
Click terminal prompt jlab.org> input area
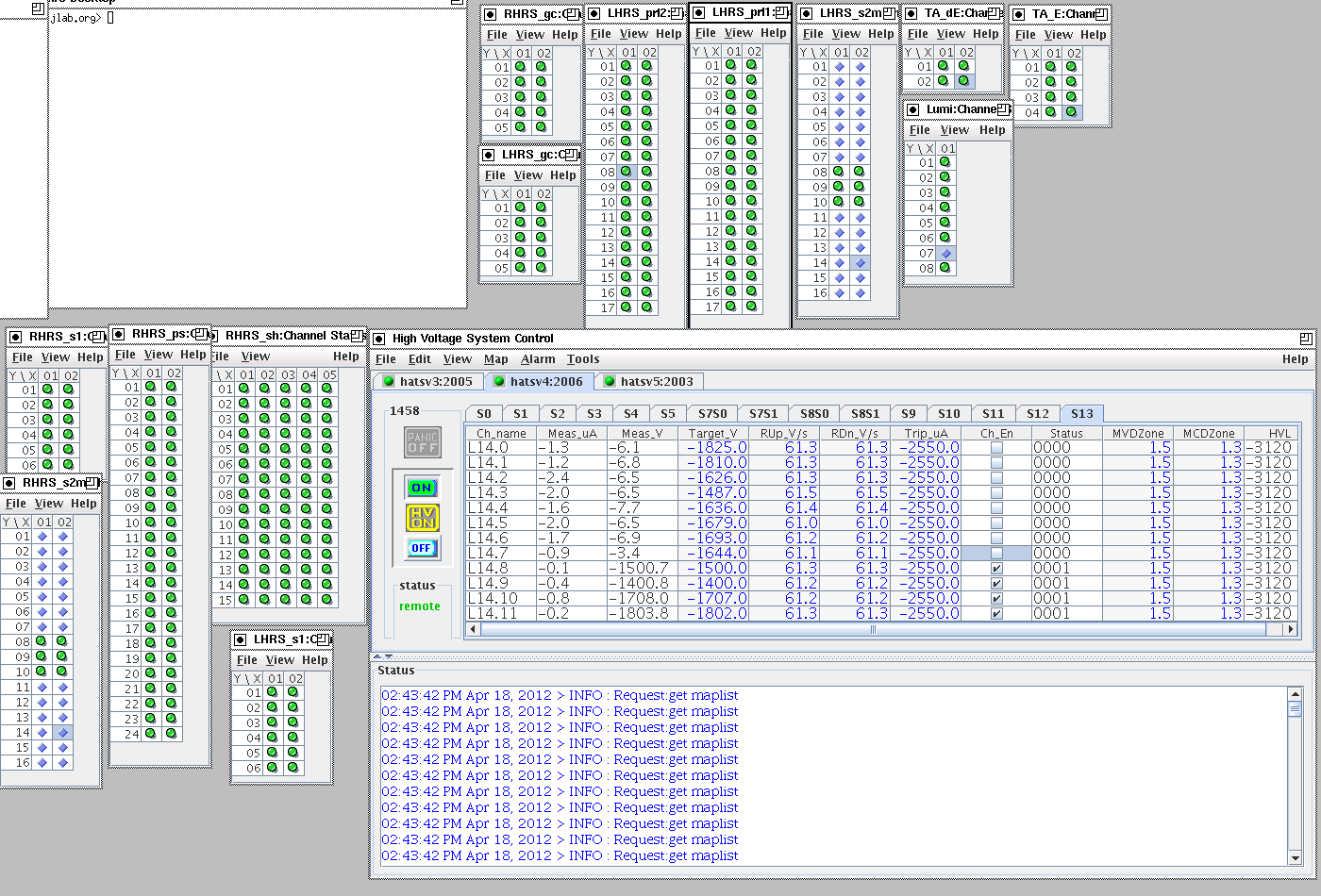coord(110,18)
